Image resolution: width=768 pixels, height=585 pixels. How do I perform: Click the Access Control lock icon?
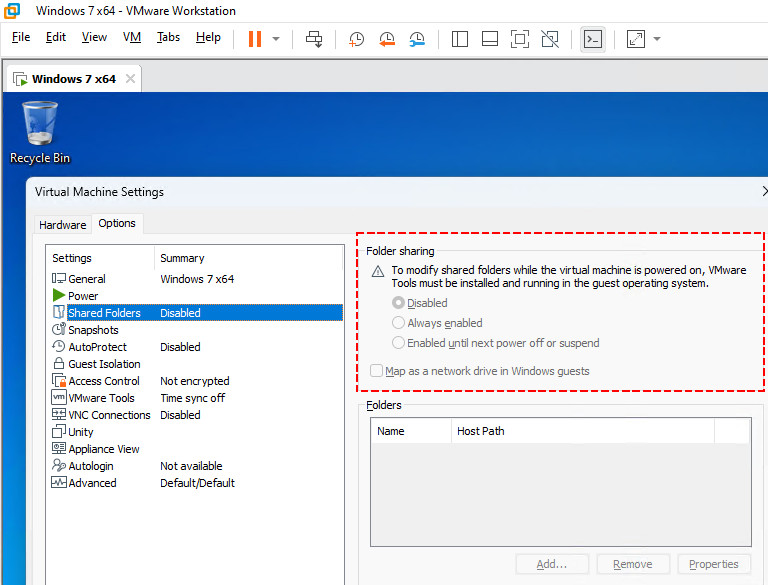(59, 380)
